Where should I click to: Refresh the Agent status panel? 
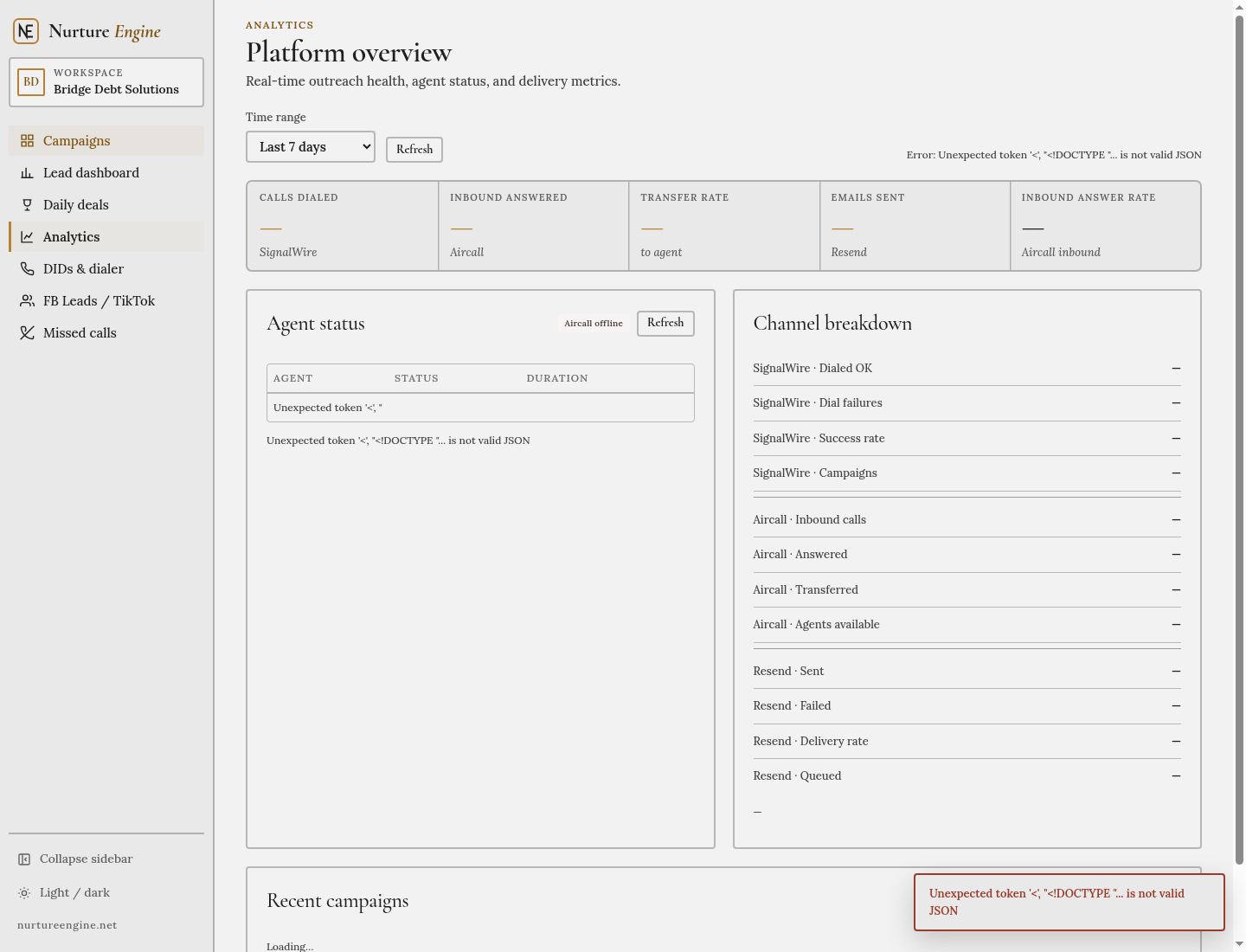pos(665,323)
